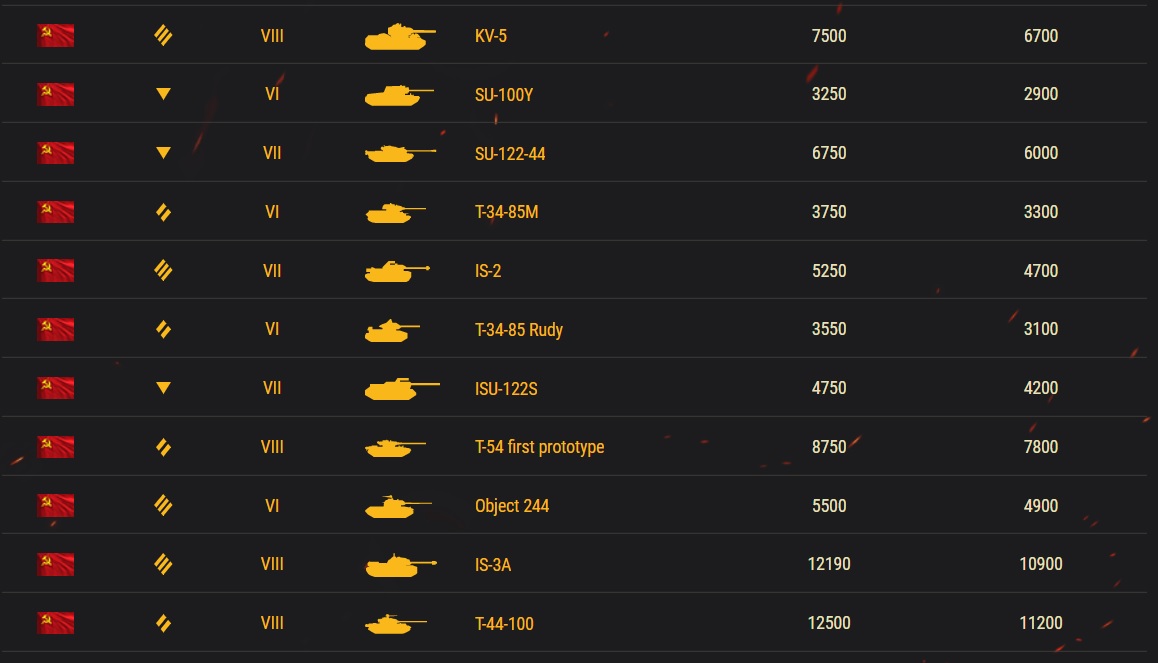Select the heavy tank class icon for IS-3A
1158x663 pixels.
(163, 564)
